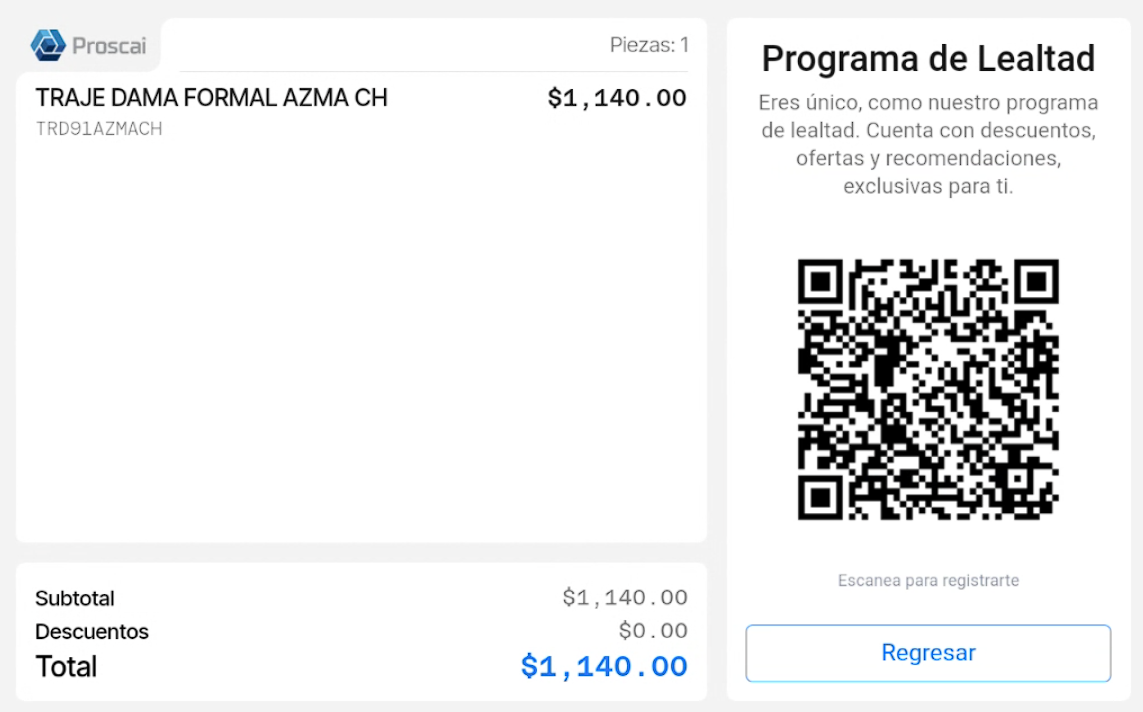The height and width of the screenshot is (712, 1143).
Task: Click the Subtotal label
Action: [75, 598]
